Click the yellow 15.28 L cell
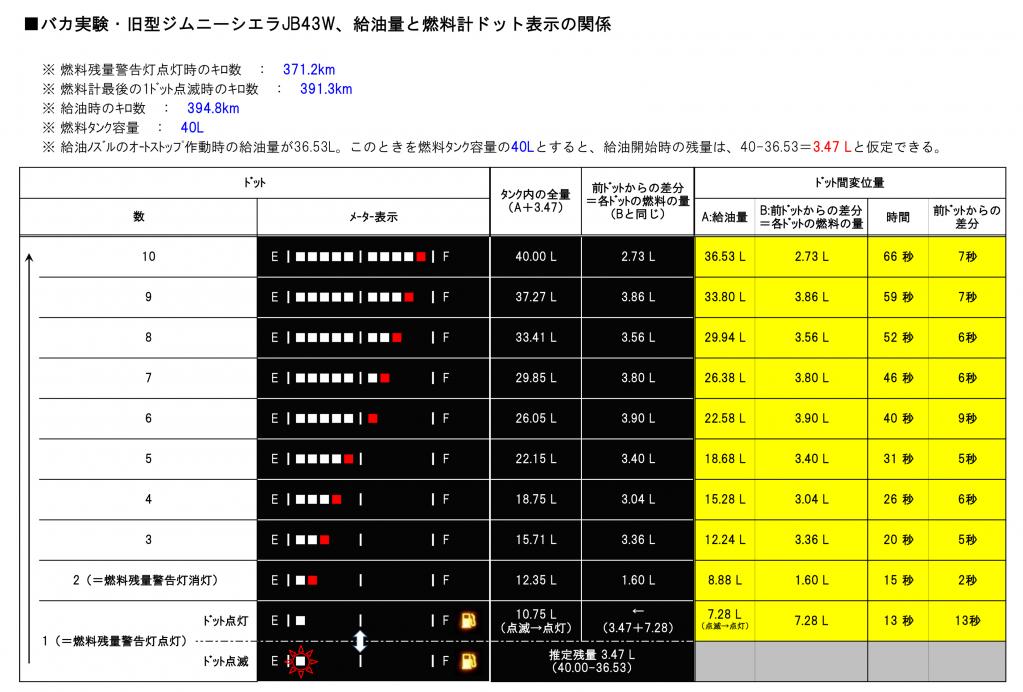Viewport: 1023px width, 692px height. pos(724,499)
